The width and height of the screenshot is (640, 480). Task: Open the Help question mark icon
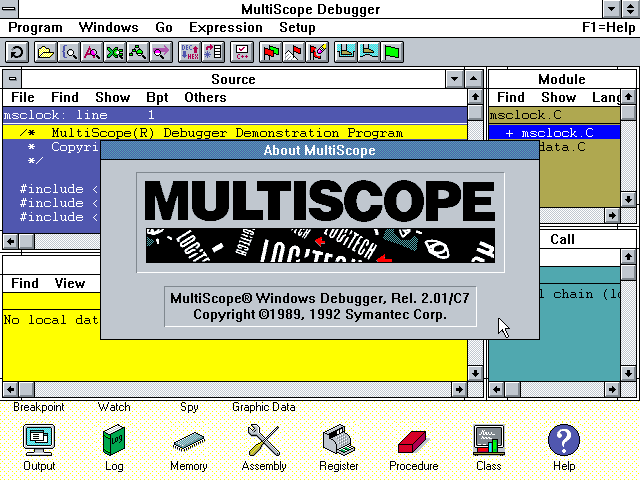click(x=564, y=440)
